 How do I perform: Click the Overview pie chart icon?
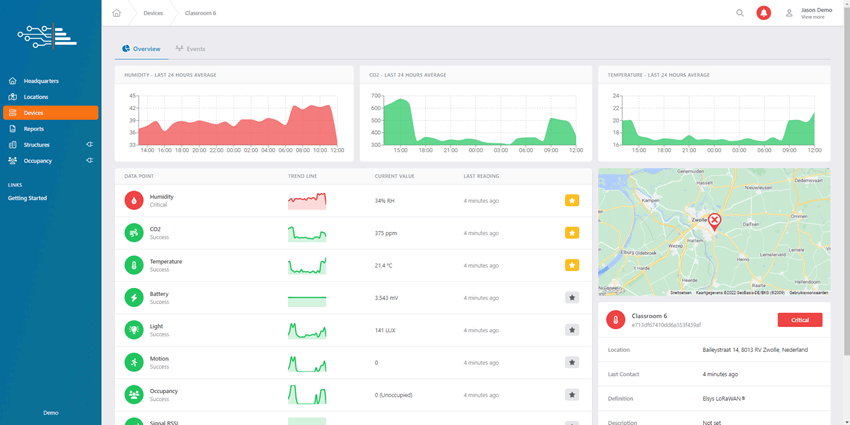pyautogui.click(x=126, y=49)
